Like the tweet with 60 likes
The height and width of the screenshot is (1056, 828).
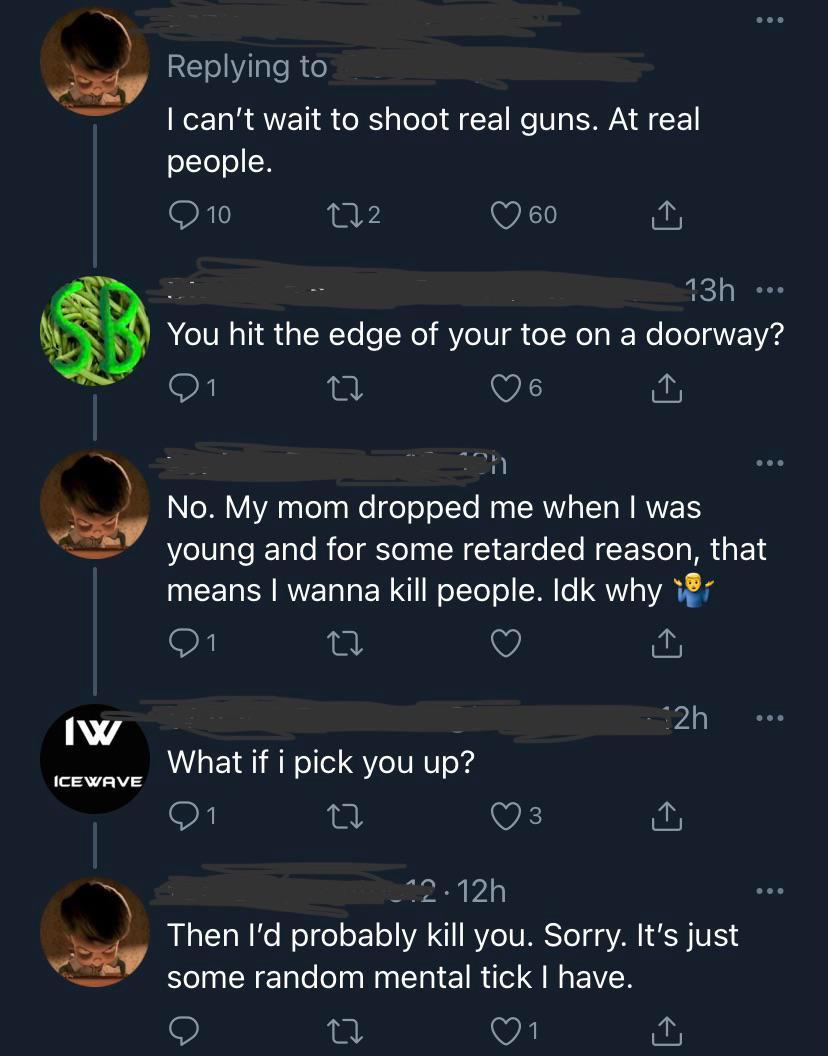coord(508,215)
